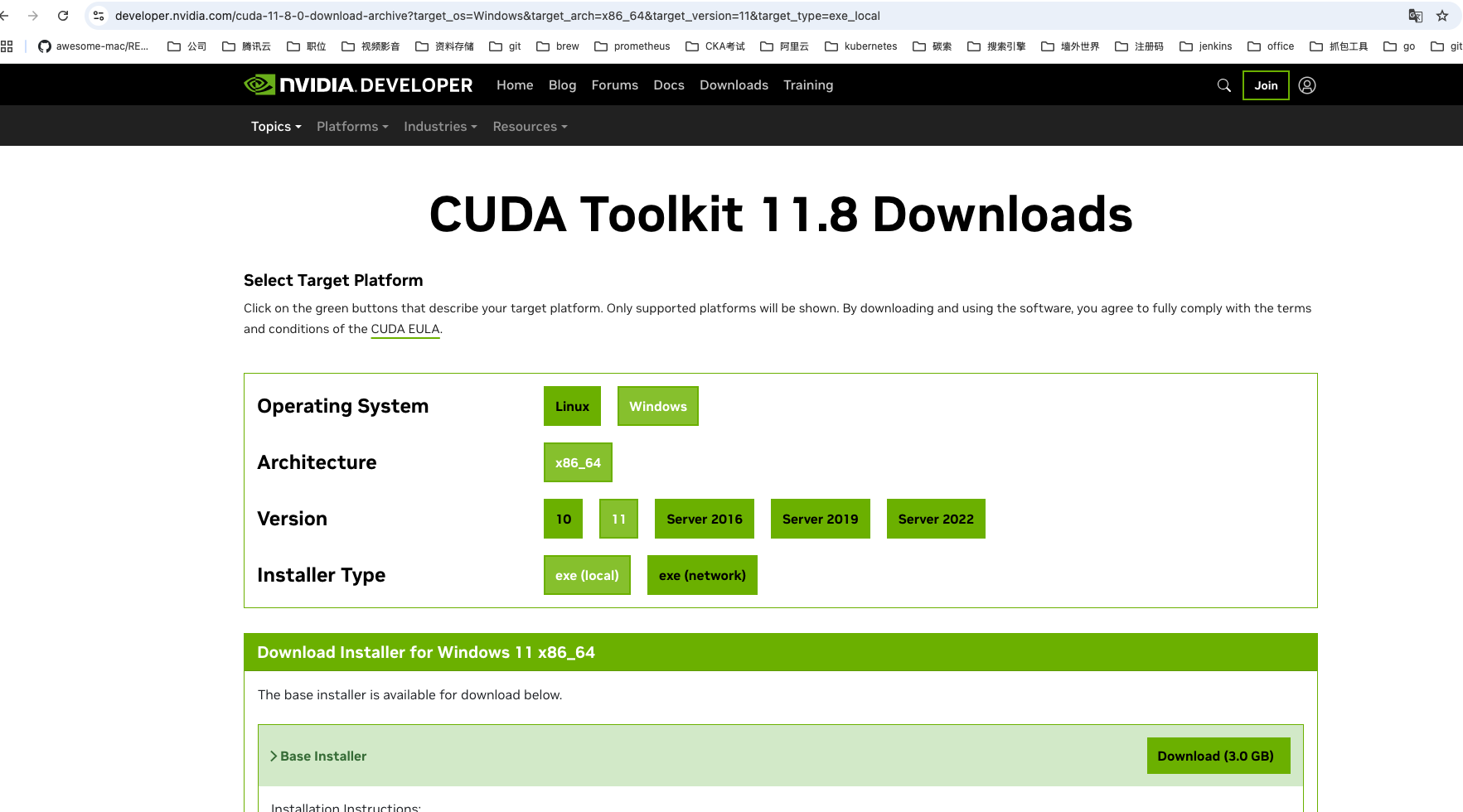Open the 腾讯云 bookmark folder
Image resolution: width=1463 pixels, height=812 pixels.
click(246, 46)
